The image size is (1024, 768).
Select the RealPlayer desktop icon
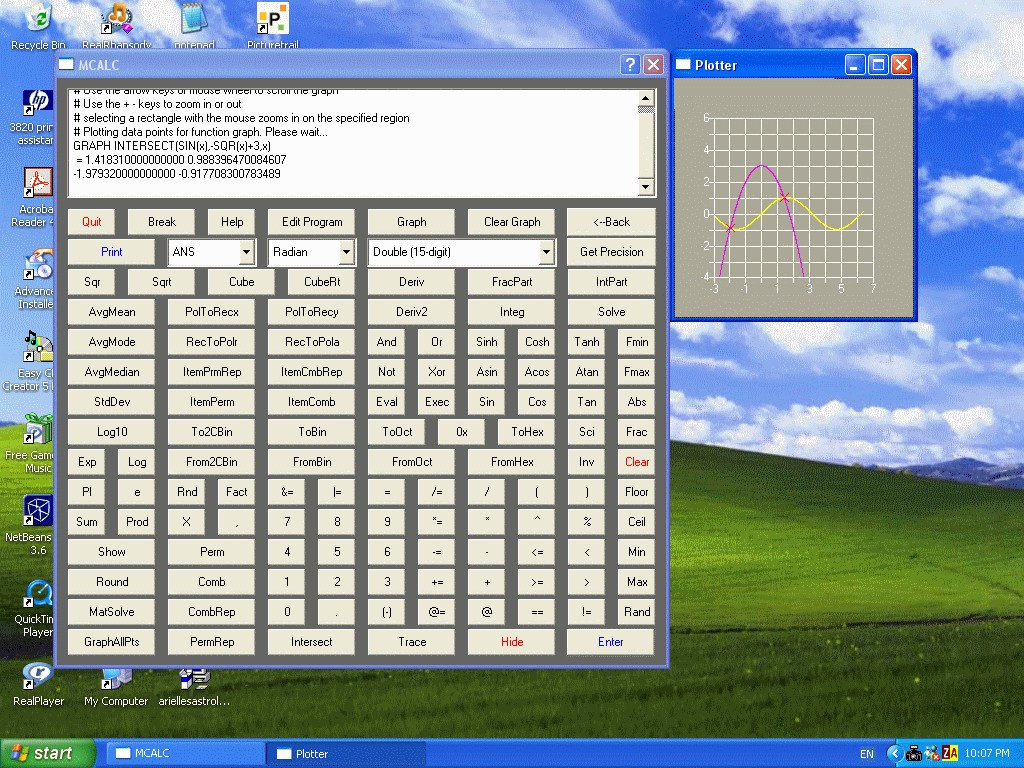(x=39, y=686)
